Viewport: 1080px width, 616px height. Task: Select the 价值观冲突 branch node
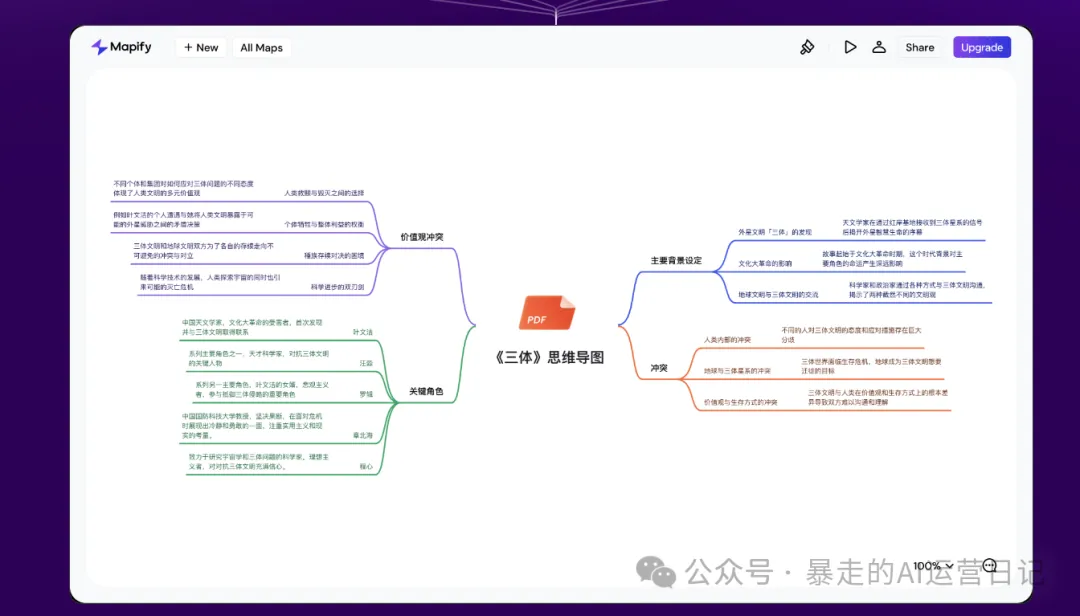point(421,237)
